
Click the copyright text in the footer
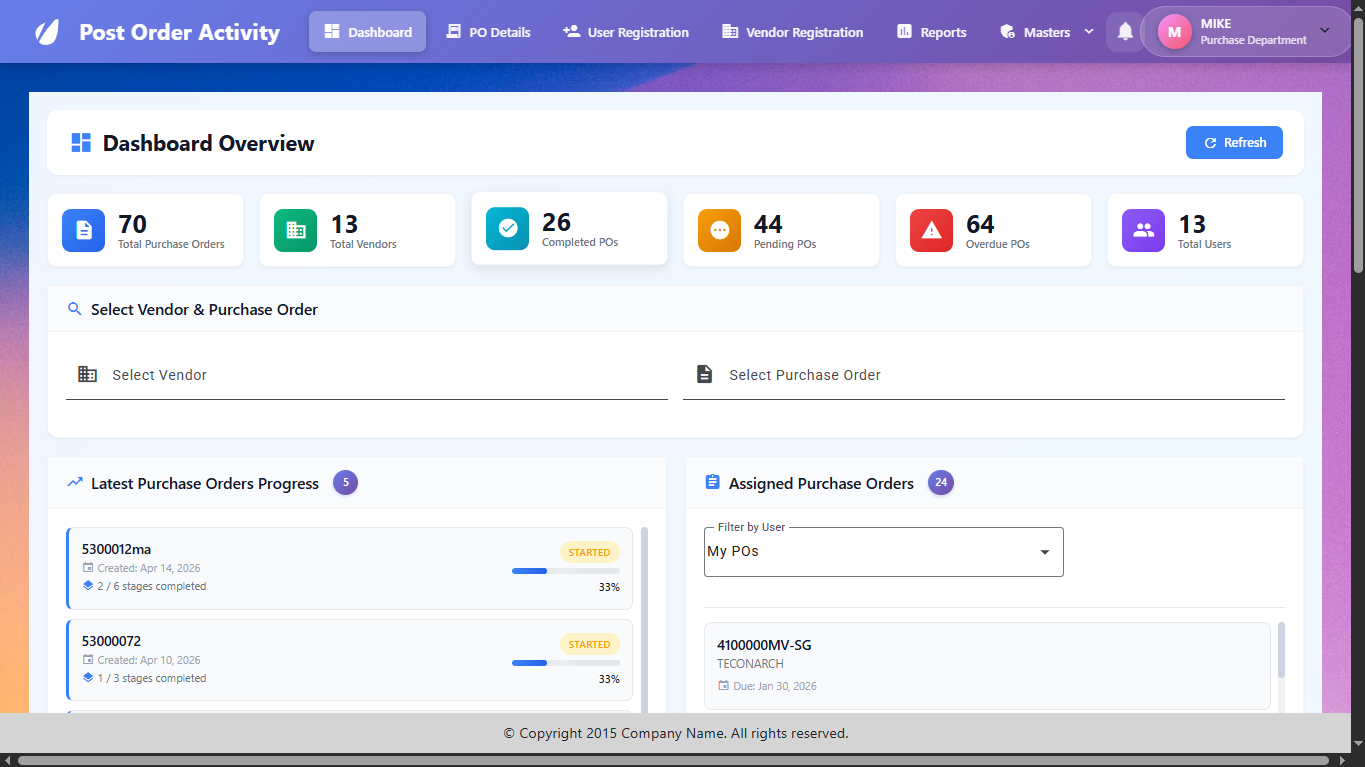[x=676, y=733]
